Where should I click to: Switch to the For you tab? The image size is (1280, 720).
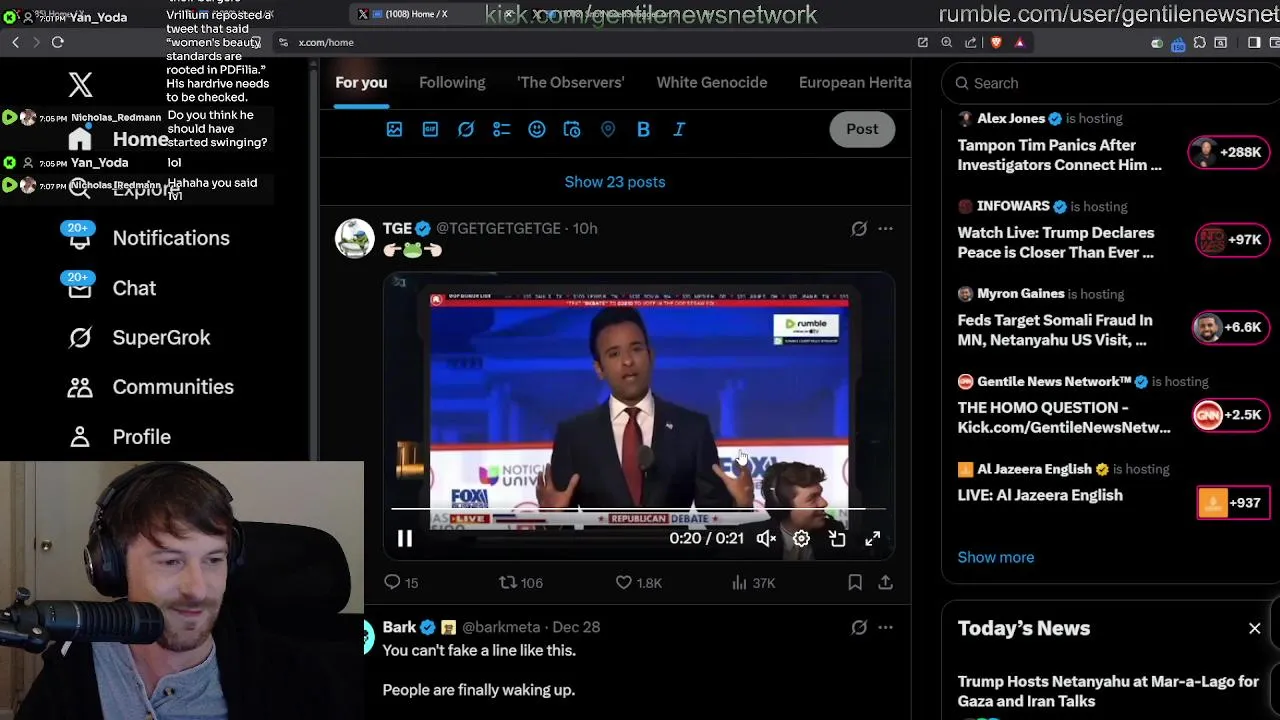[361, 82]
